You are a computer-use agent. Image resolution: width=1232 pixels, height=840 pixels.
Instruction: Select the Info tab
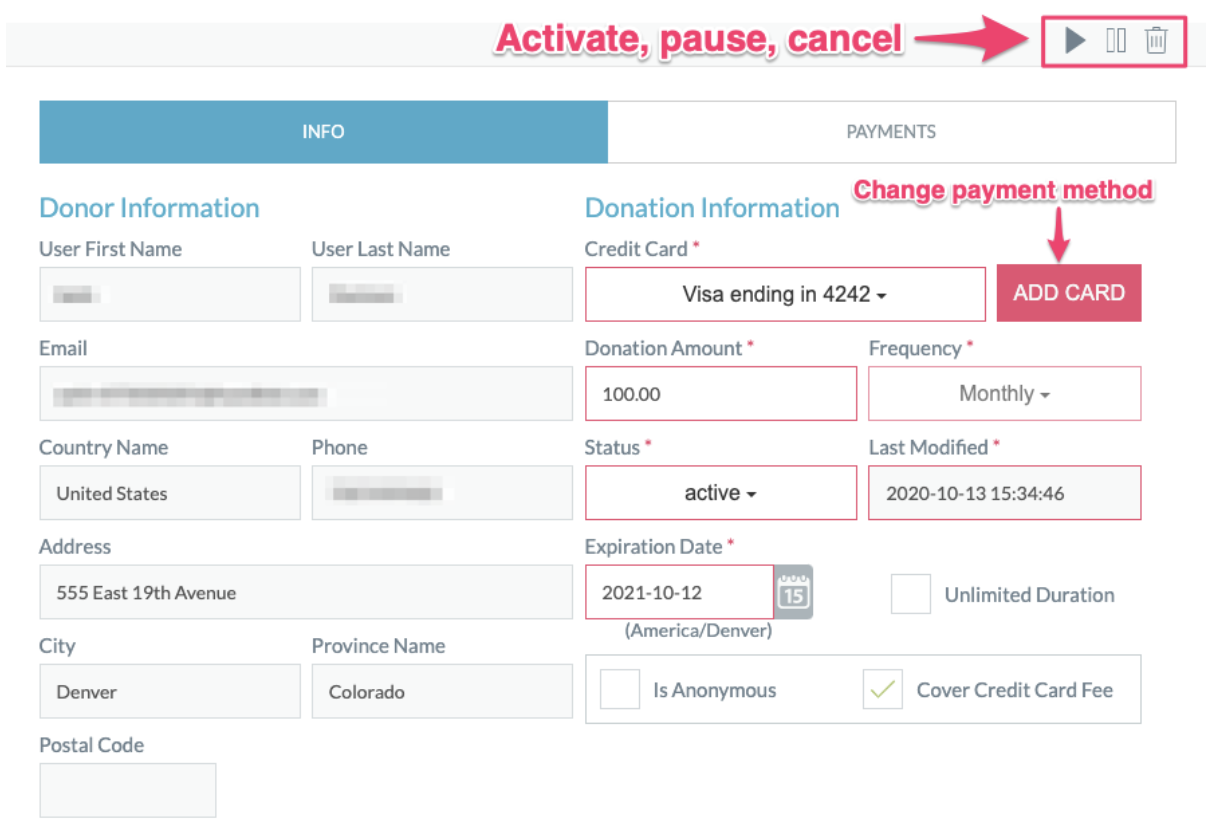323,132
